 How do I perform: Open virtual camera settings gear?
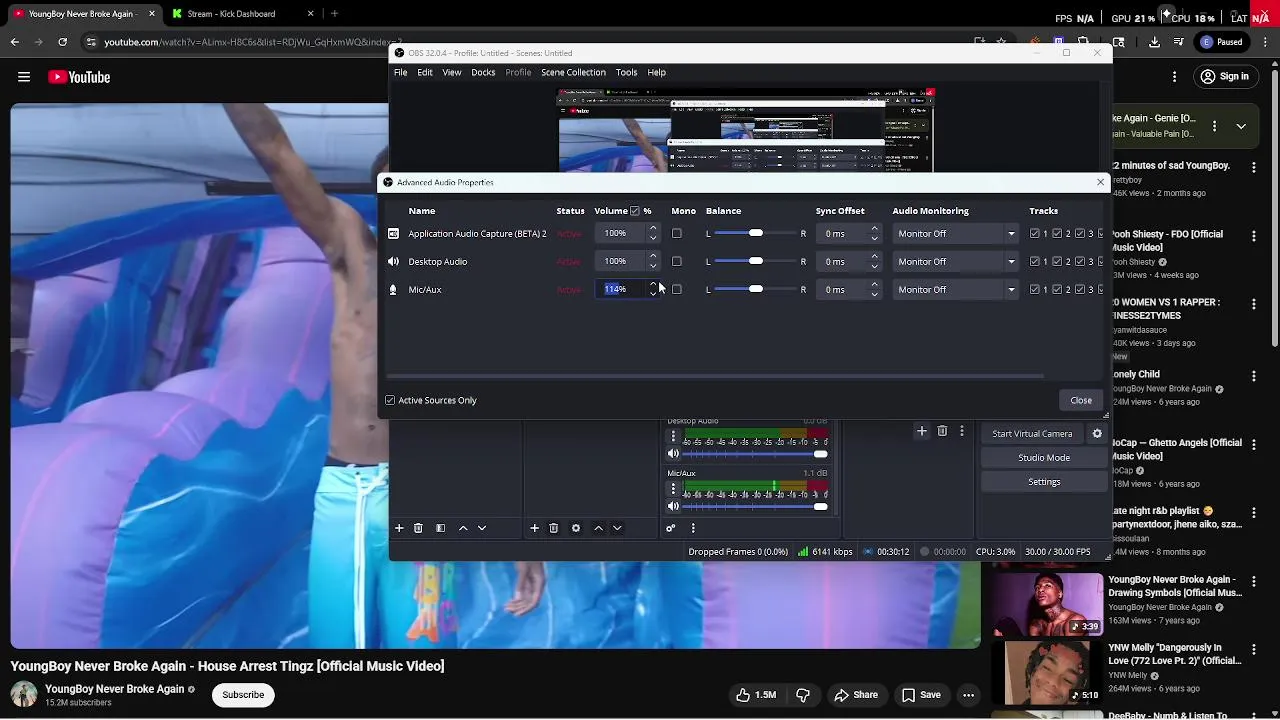tap(1097, 434)
